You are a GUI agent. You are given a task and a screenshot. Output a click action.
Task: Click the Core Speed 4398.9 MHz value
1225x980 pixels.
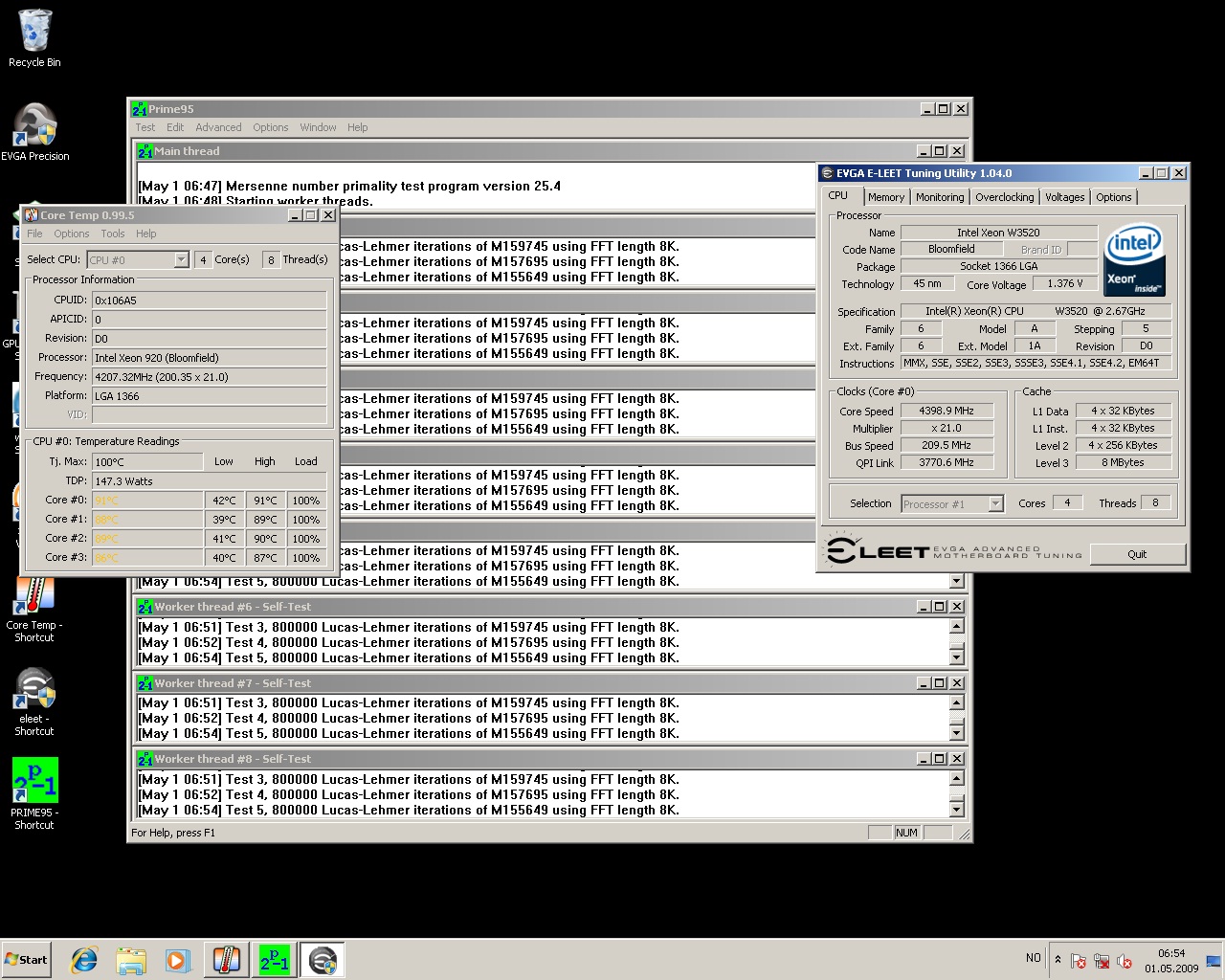(x=947, y=411)
